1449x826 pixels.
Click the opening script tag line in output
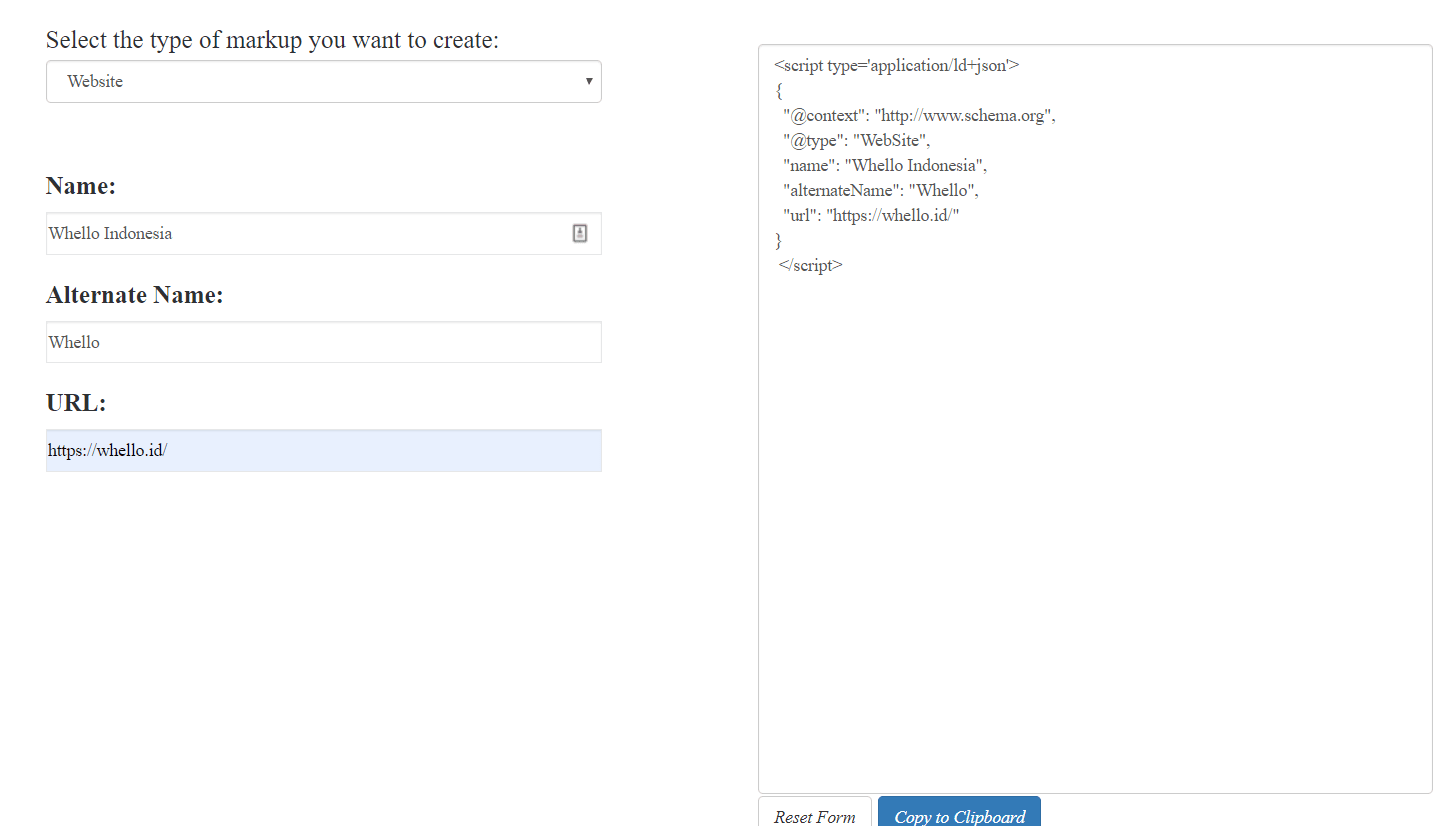[896, 66]
